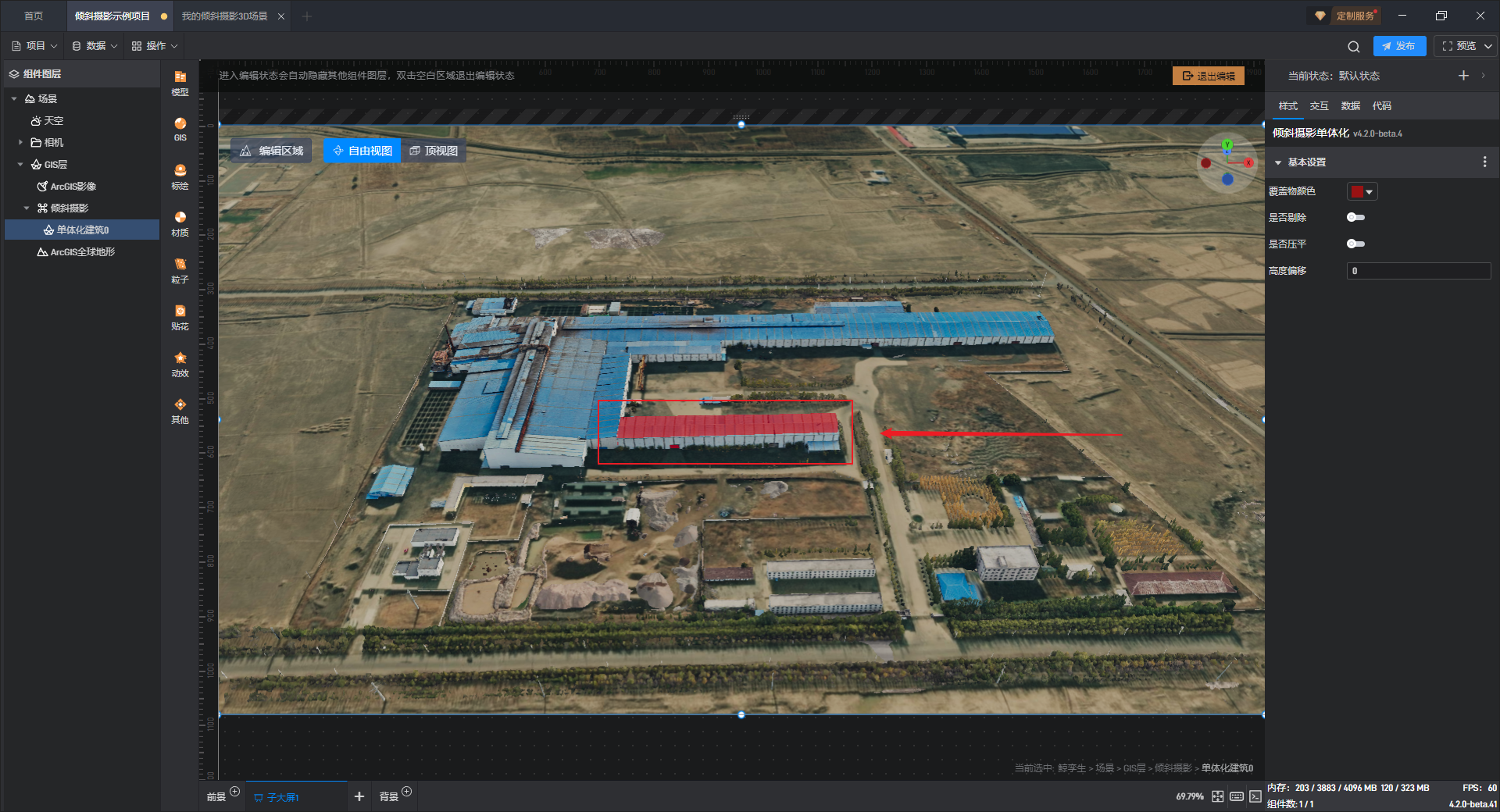Screen dimensions: 1500x812
Task: Click the 场景 breadcrumb in selection path
Action: 1105,768
